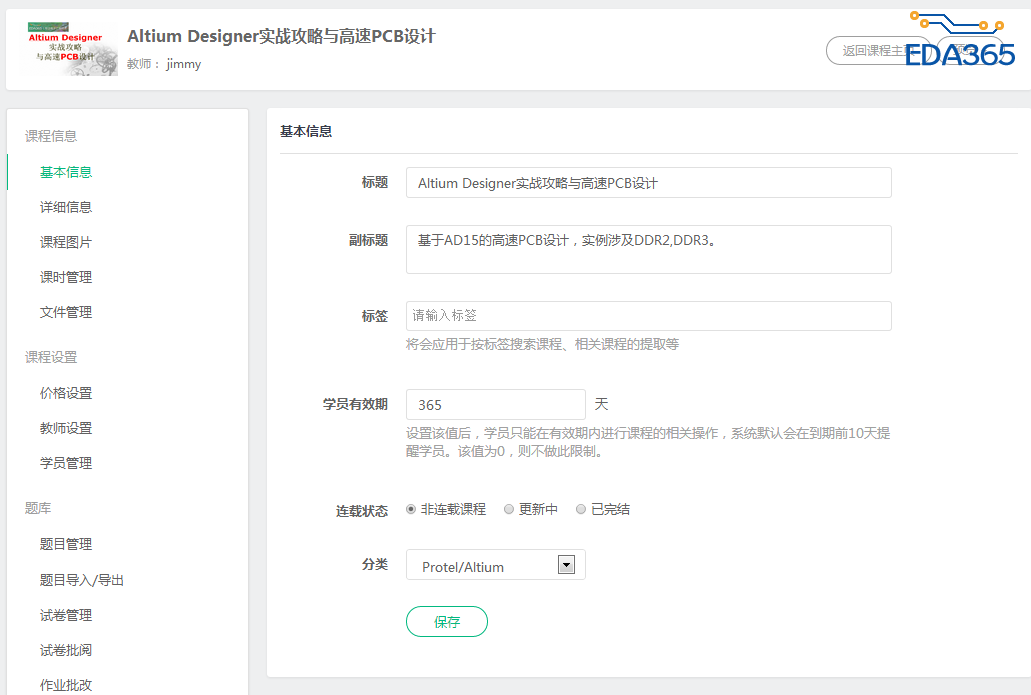Click the 课程信息 section heading
1031x695 pixels.
coord(51,136)
